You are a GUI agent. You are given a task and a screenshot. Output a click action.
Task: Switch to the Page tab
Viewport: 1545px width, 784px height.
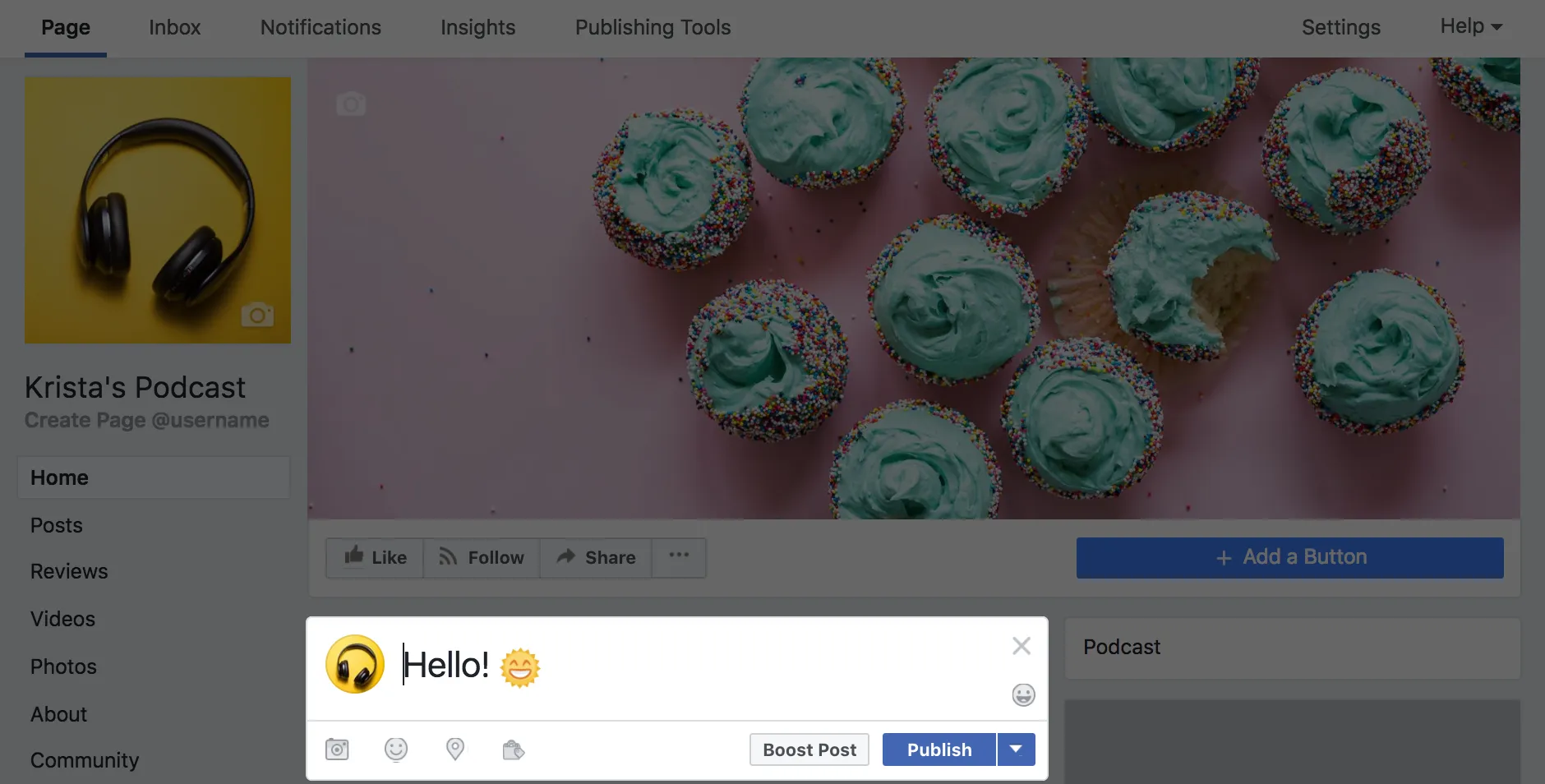tap(66, 27)
